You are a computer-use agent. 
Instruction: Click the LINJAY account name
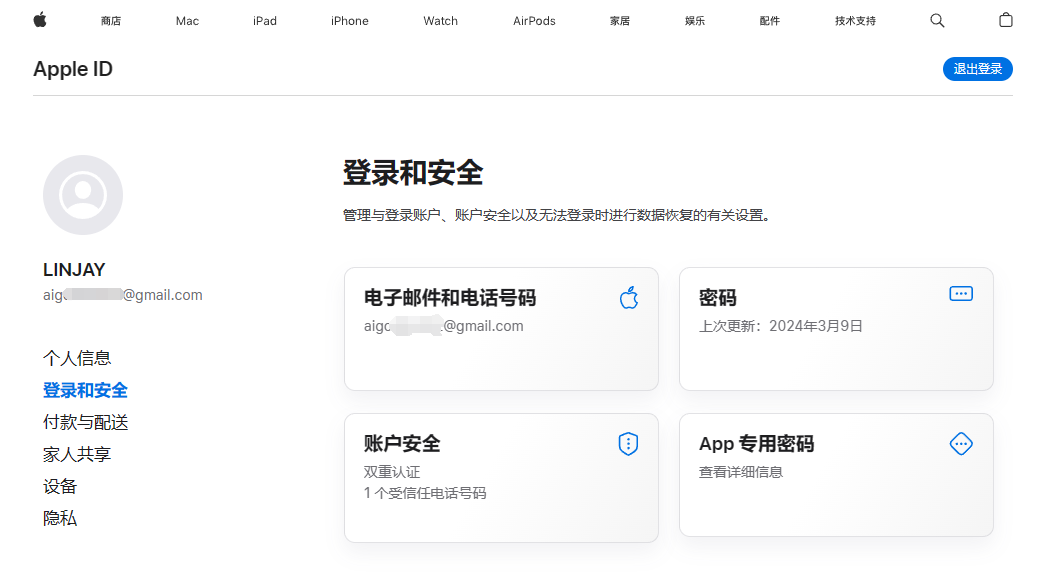[74, 270]
